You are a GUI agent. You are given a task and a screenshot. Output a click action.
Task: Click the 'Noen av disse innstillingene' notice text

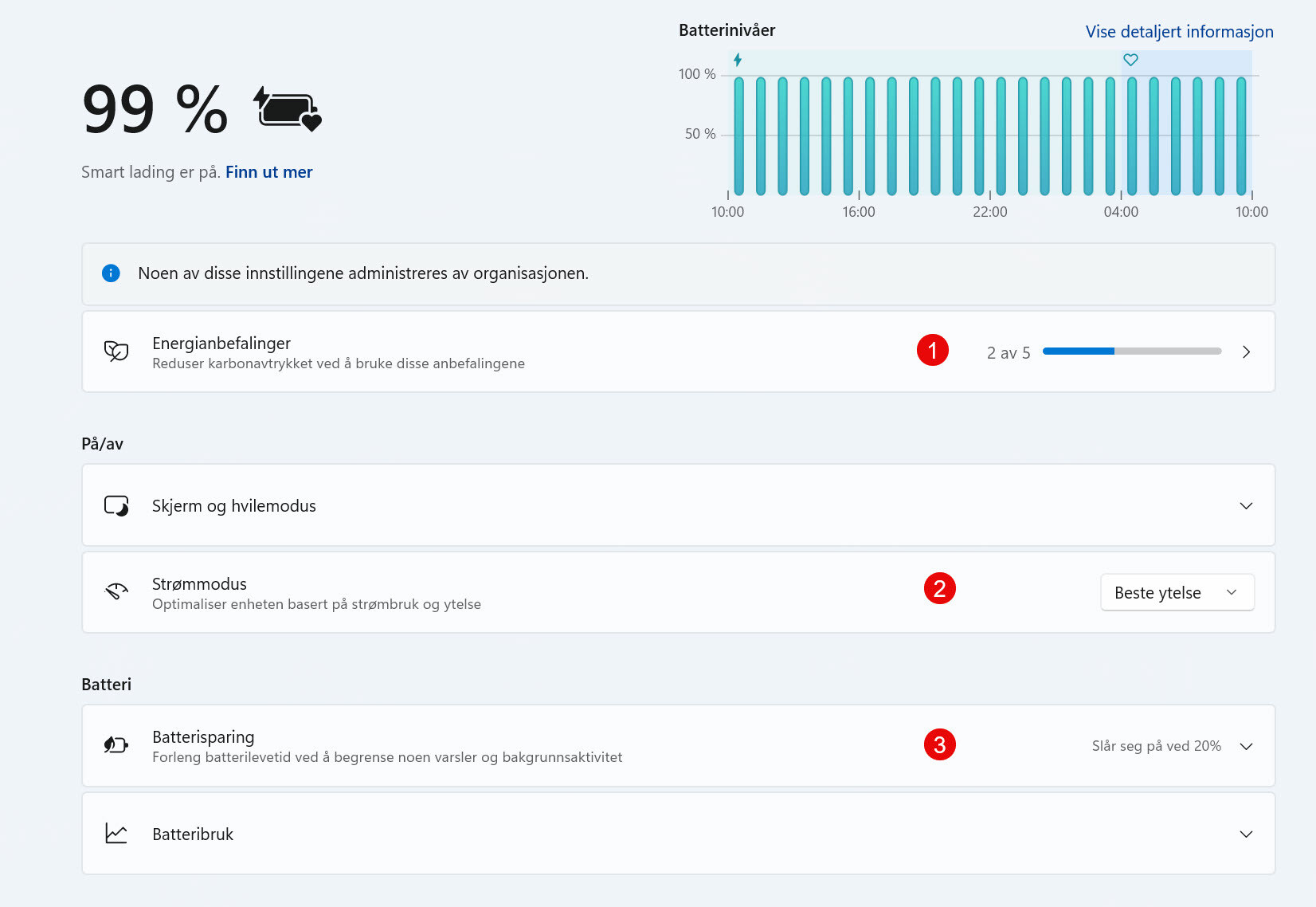click(x=363, y=273)
